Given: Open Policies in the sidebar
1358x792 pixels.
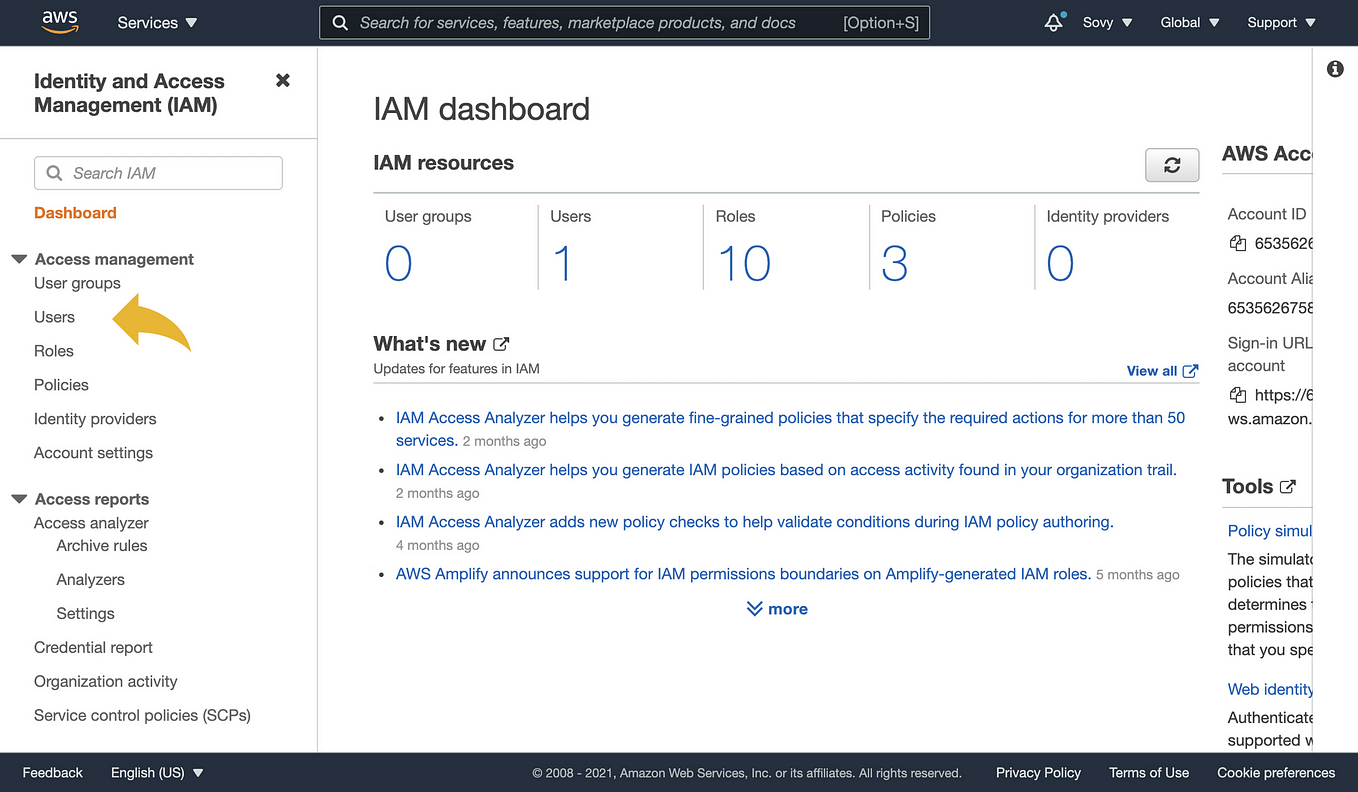Looking at the screenshot, I should (61, 385).
